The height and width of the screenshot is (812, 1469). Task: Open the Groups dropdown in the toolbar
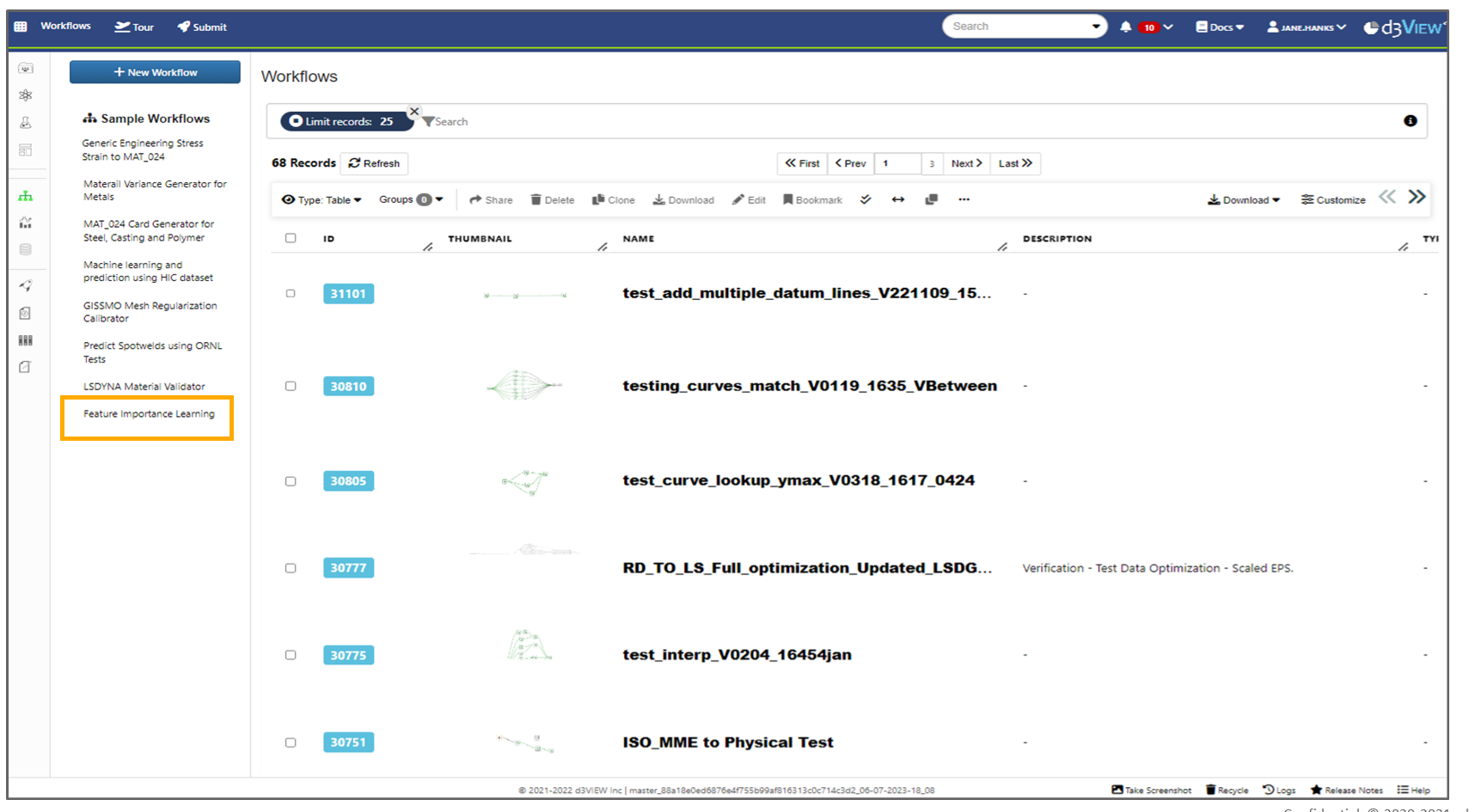click(x=410, y=198)
